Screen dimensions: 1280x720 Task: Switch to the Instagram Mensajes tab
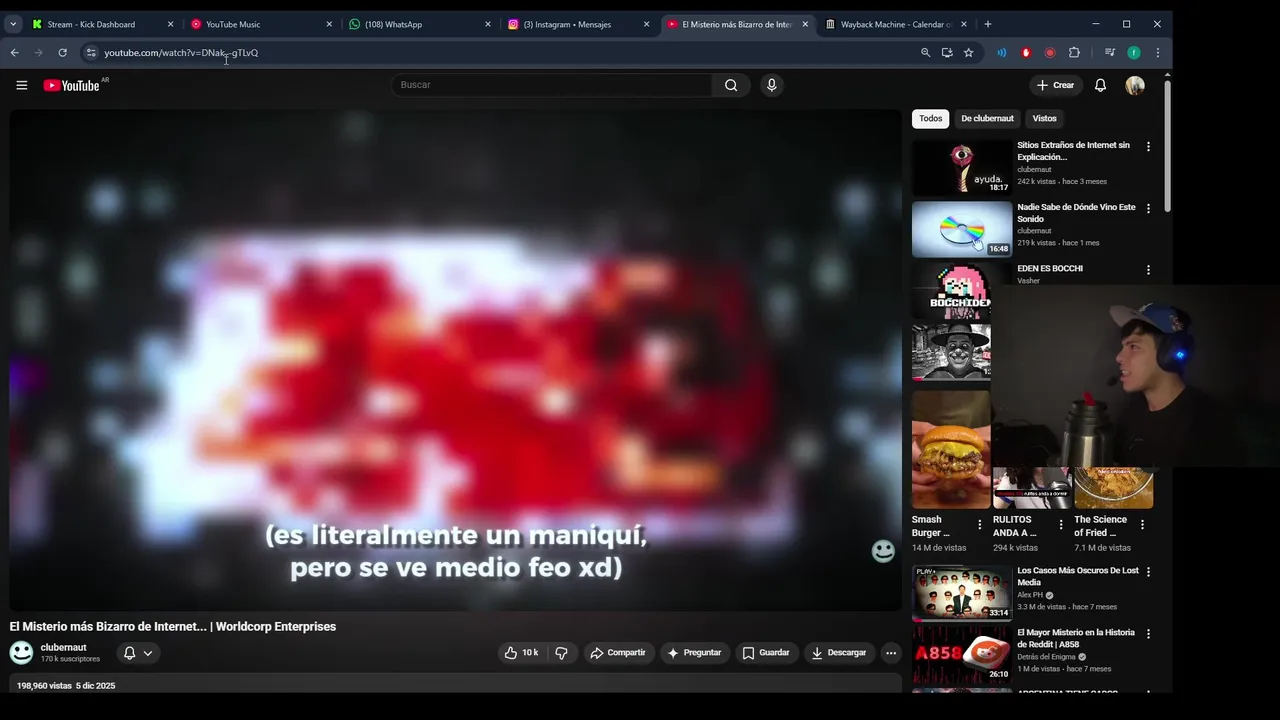tap(579, 24)
